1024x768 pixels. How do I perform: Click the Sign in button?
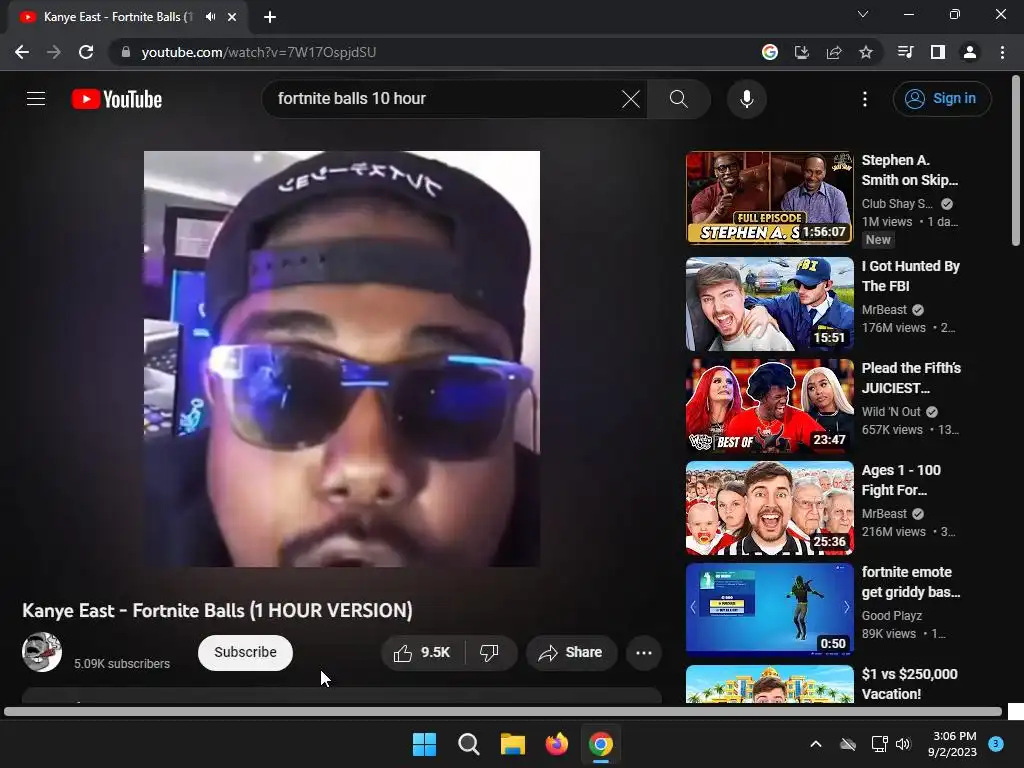click(x=942, y=99)
